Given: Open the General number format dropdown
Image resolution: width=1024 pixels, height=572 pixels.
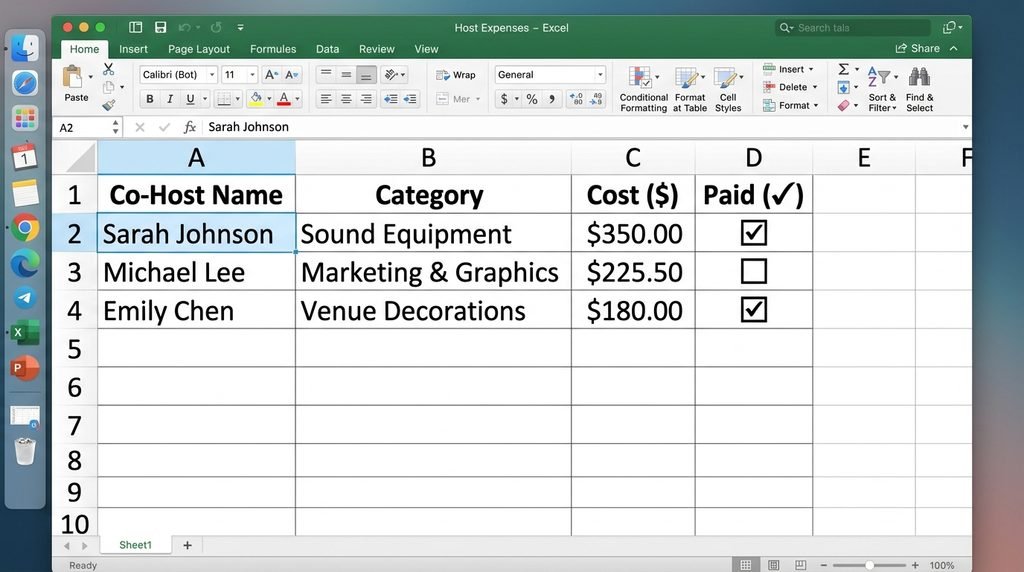Looking at the screenshot, I should click(600, 75).
